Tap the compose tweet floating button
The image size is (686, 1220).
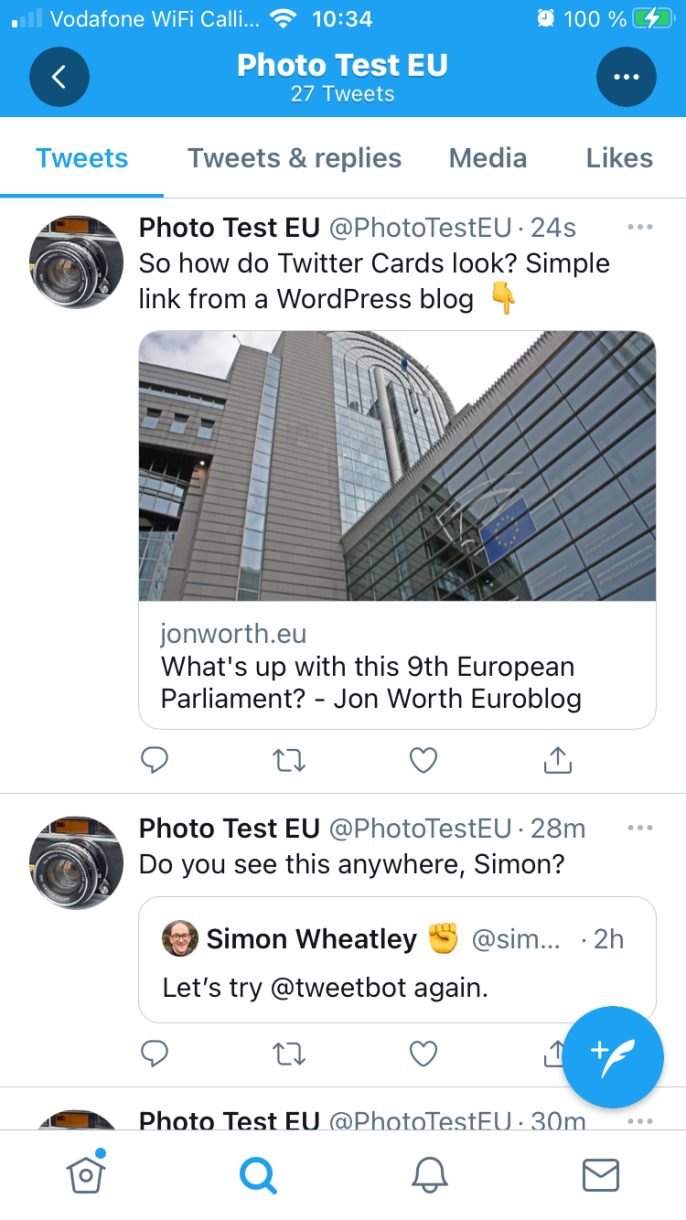click(x=612, y=1058)
